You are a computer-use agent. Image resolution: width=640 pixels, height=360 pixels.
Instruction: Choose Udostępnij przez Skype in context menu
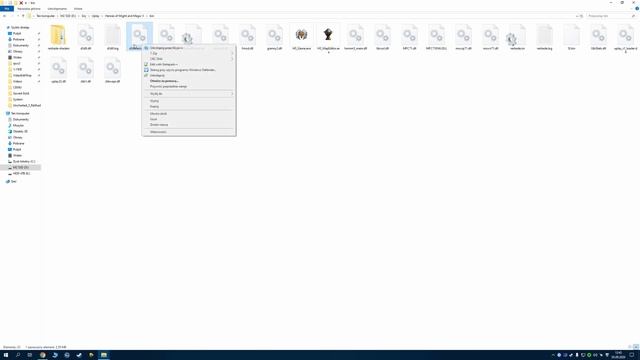(x=189, y=48)
